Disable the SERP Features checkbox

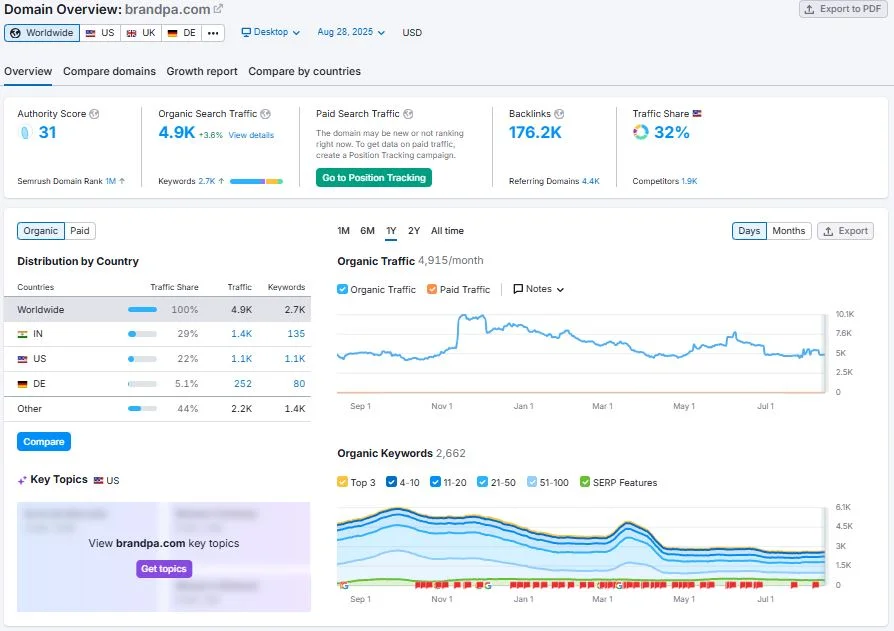[585, 482]
